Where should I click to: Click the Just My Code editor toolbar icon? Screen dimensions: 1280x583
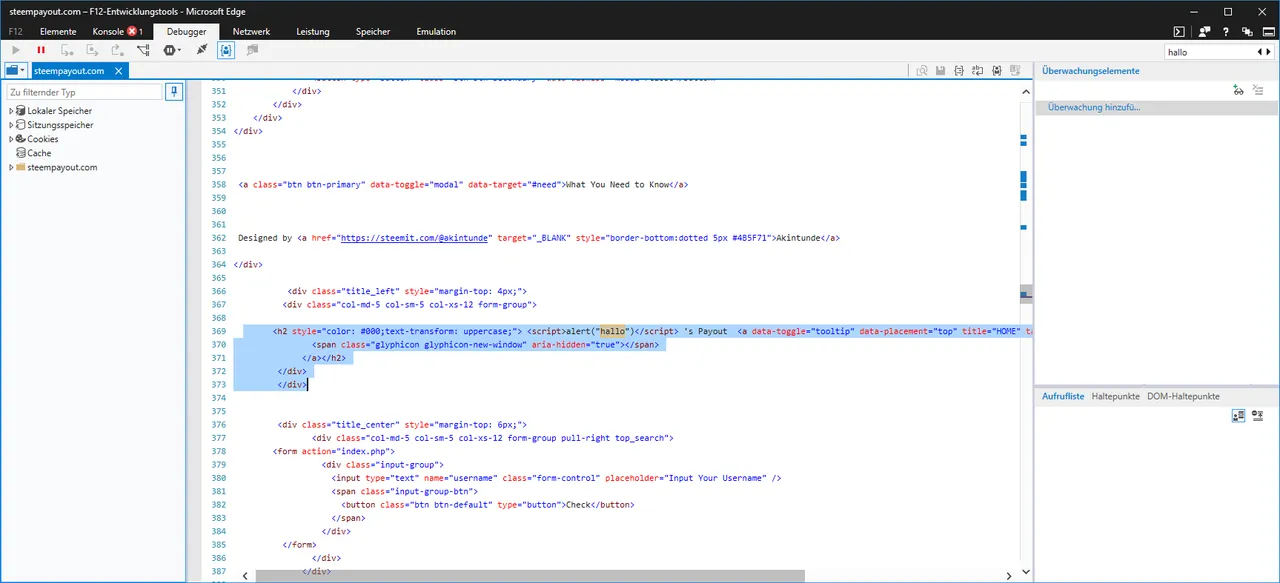[x=997, y=70]
